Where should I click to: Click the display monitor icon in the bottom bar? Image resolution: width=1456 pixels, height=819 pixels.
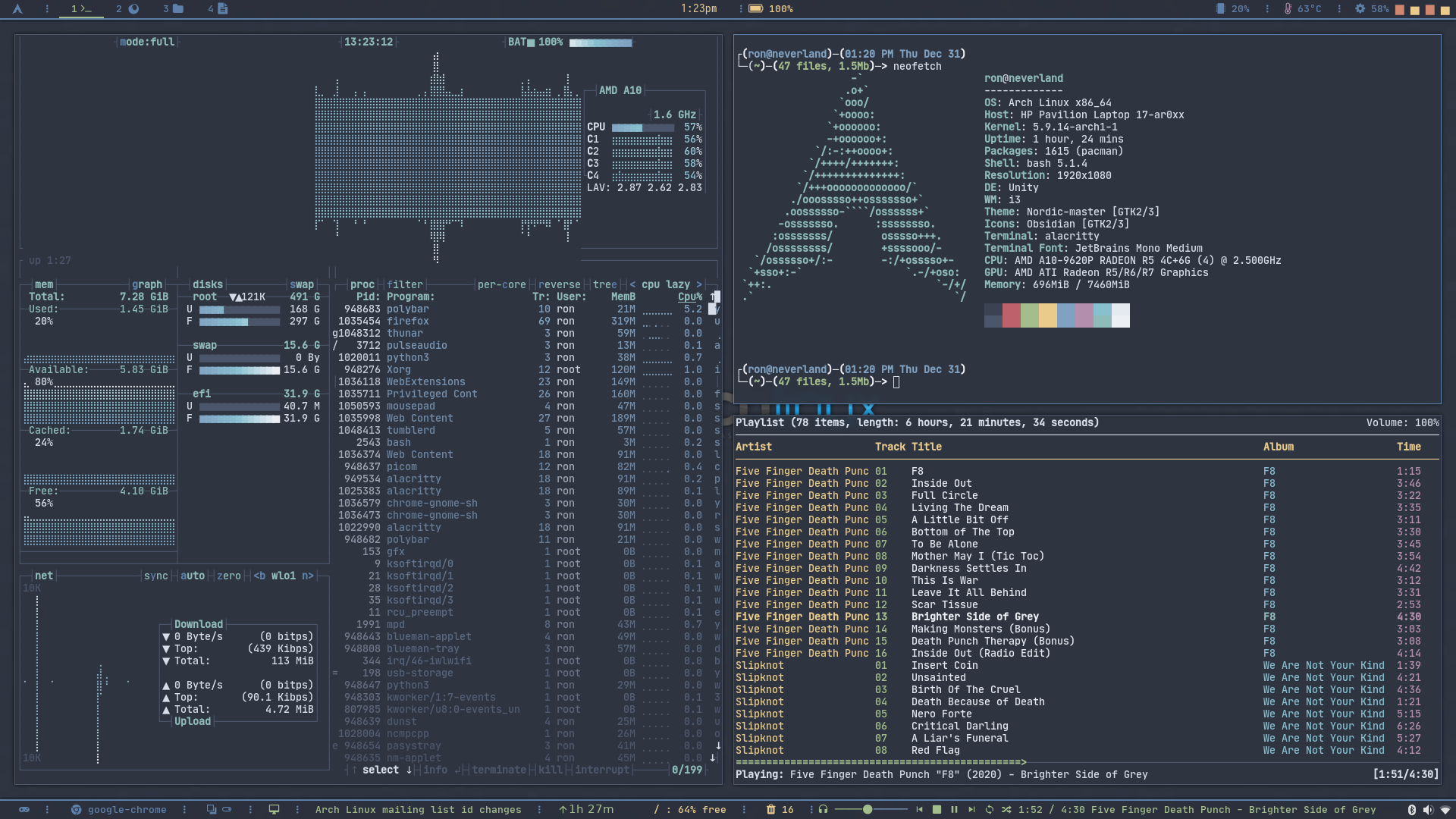[274, 809]
